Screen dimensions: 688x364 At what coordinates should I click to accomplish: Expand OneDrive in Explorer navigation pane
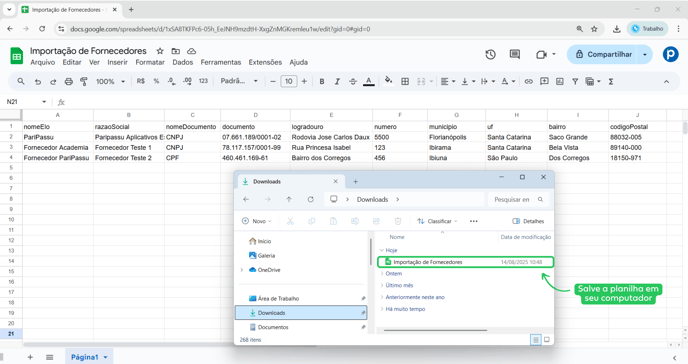[242, 270]
